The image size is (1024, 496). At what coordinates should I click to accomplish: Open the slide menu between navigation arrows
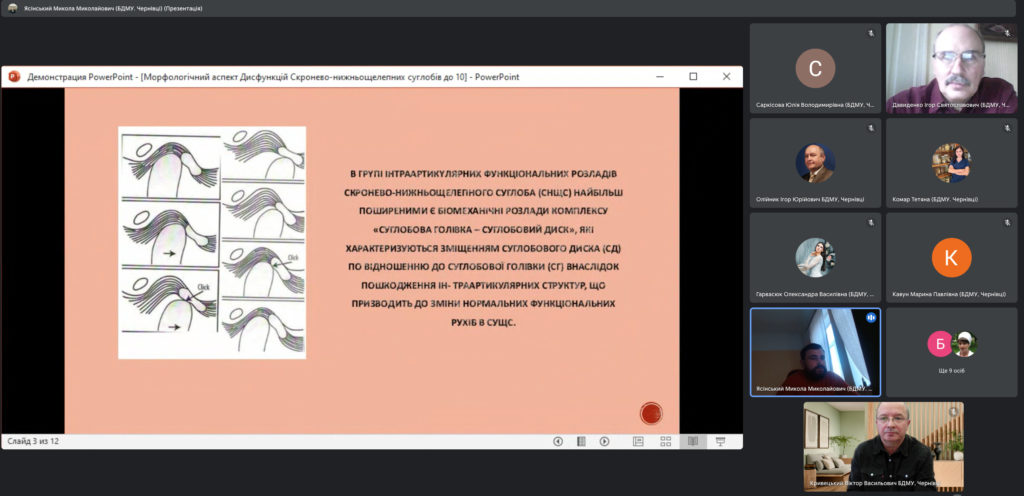(x=581, y=441)
